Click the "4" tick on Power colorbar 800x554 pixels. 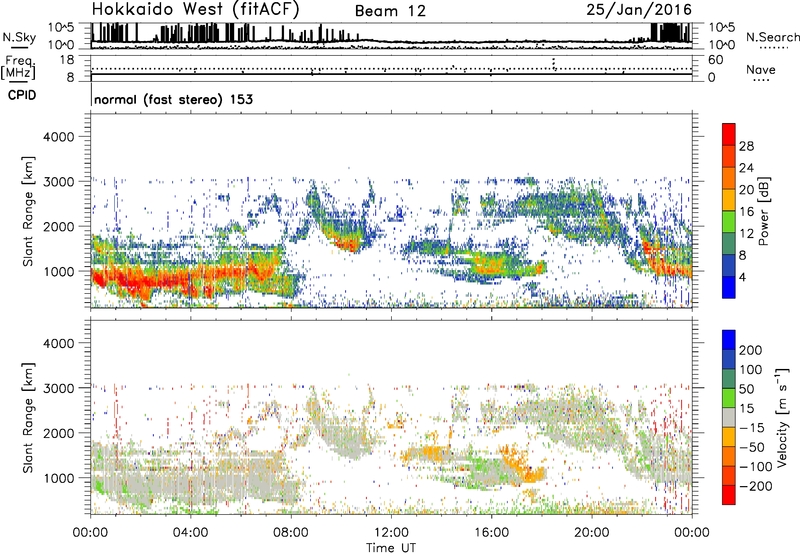(742, 277)
